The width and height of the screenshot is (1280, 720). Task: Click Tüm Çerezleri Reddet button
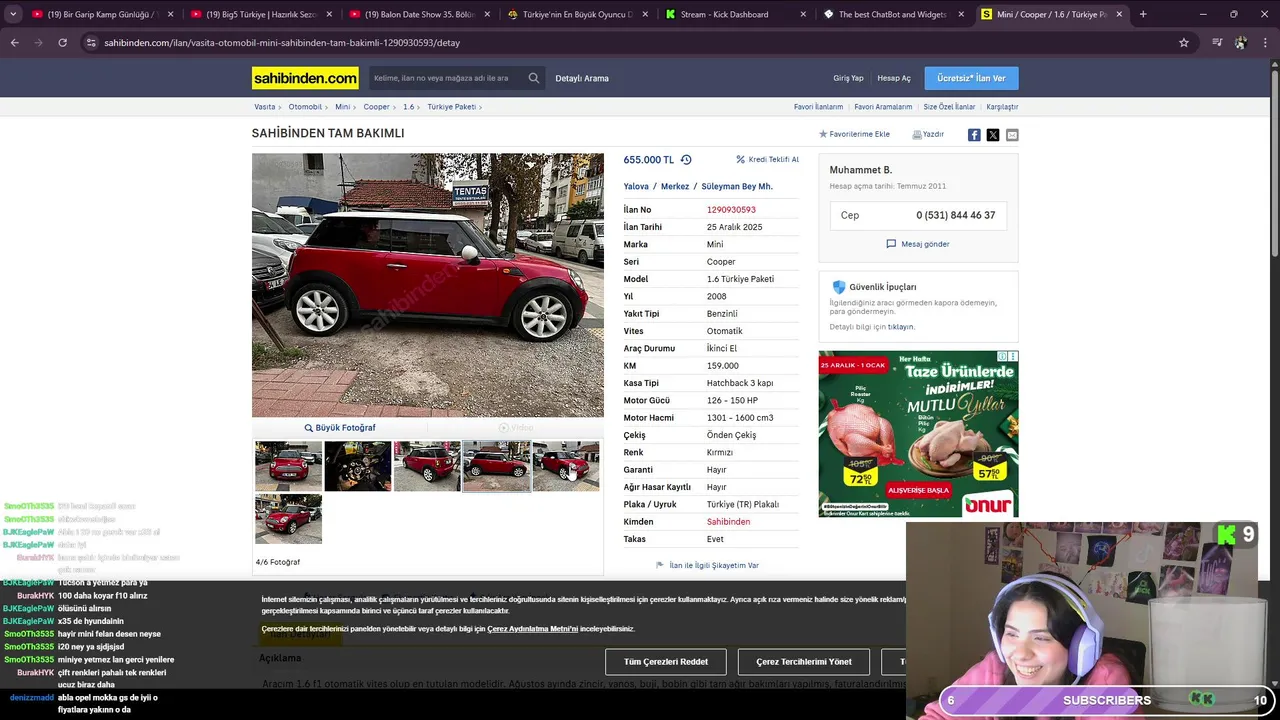tap(666, 661)
